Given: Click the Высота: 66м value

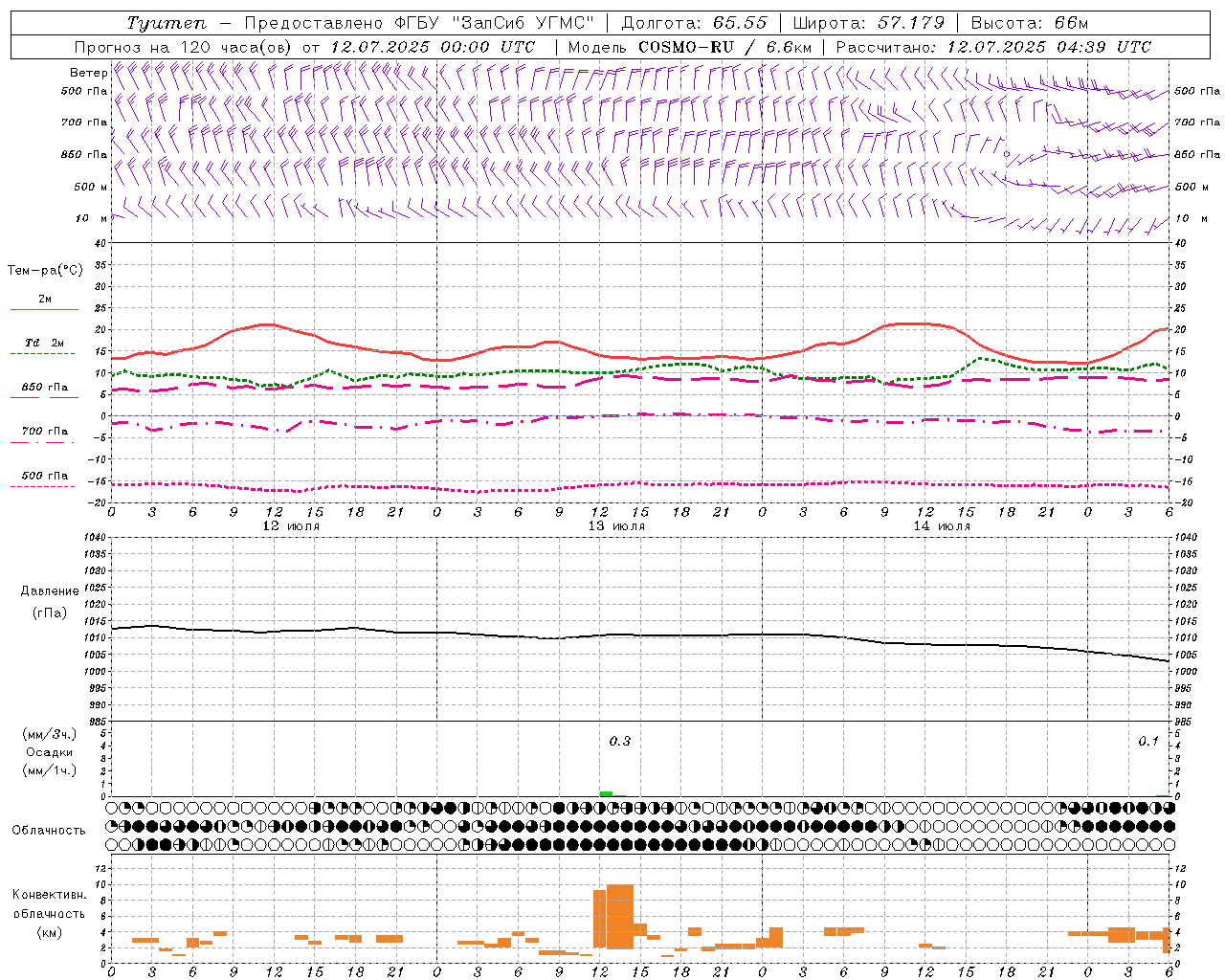Looking at the screenshot, I should tap(1030, 23).
